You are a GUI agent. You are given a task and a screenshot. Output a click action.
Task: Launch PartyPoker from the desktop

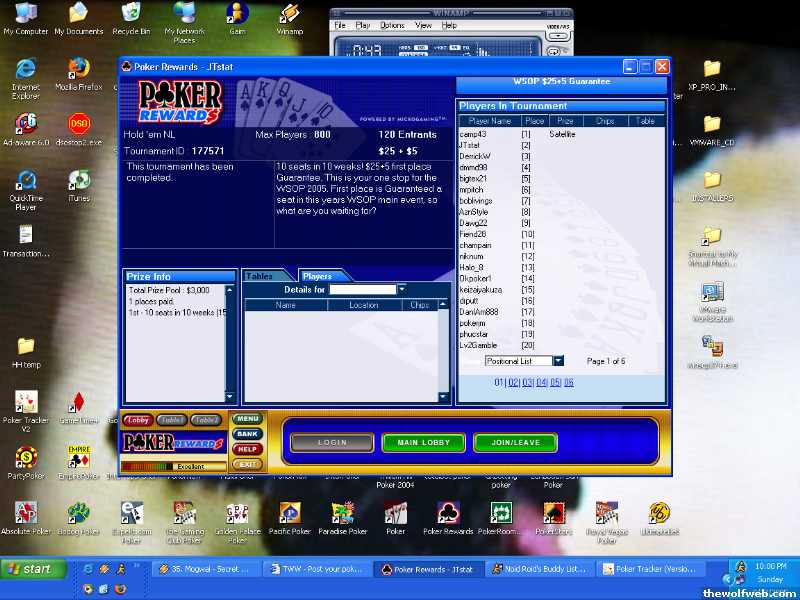[x=26, y=459]
